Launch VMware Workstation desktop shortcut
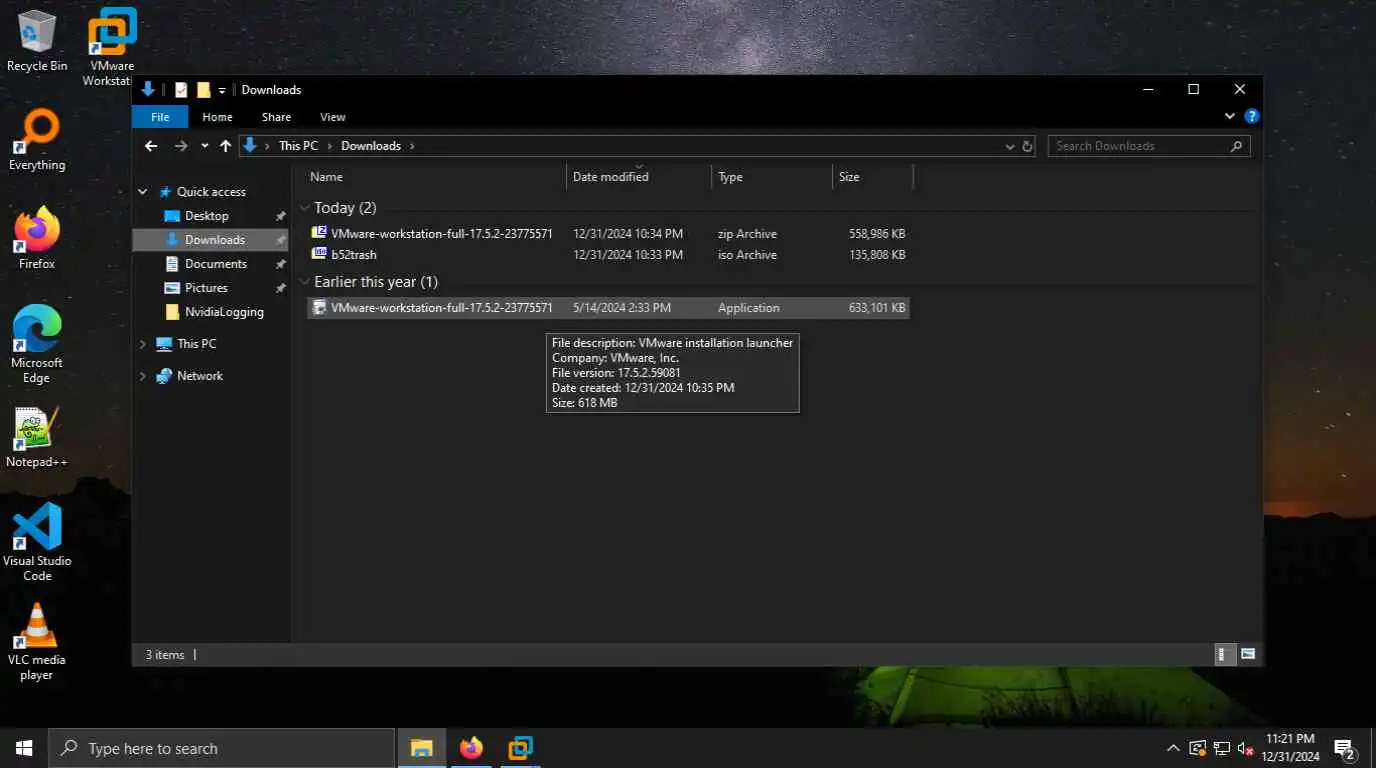 (x=112, y=45)
